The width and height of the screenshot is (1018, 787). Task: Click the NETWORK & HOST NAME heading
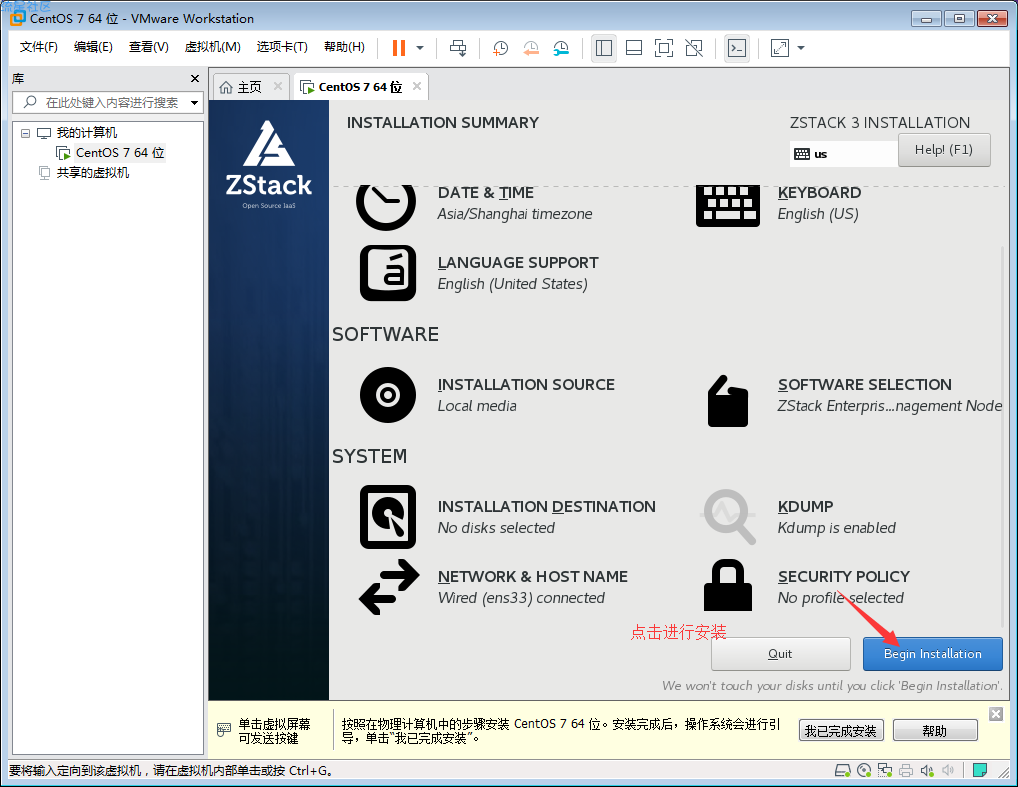pos(533,577)
